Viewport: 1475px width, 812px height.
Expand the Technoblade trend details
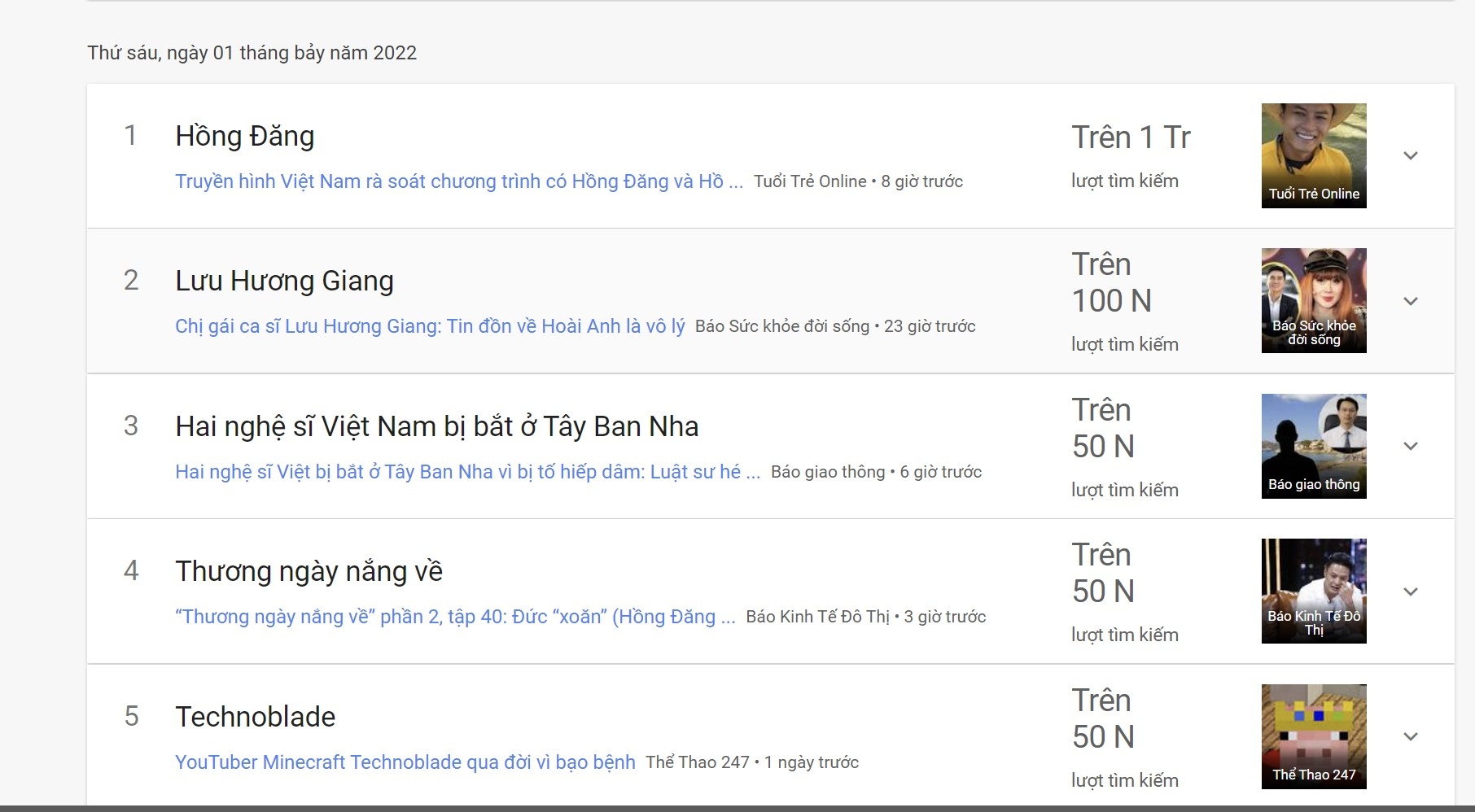(1412, 736)
